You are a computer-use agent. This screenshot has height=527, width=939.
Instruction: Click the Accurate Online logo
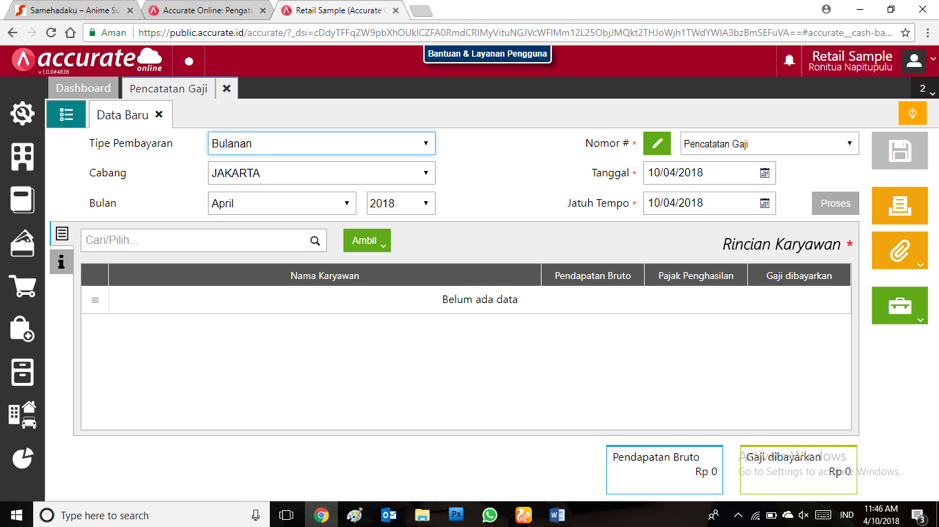[x=87, y=60]
